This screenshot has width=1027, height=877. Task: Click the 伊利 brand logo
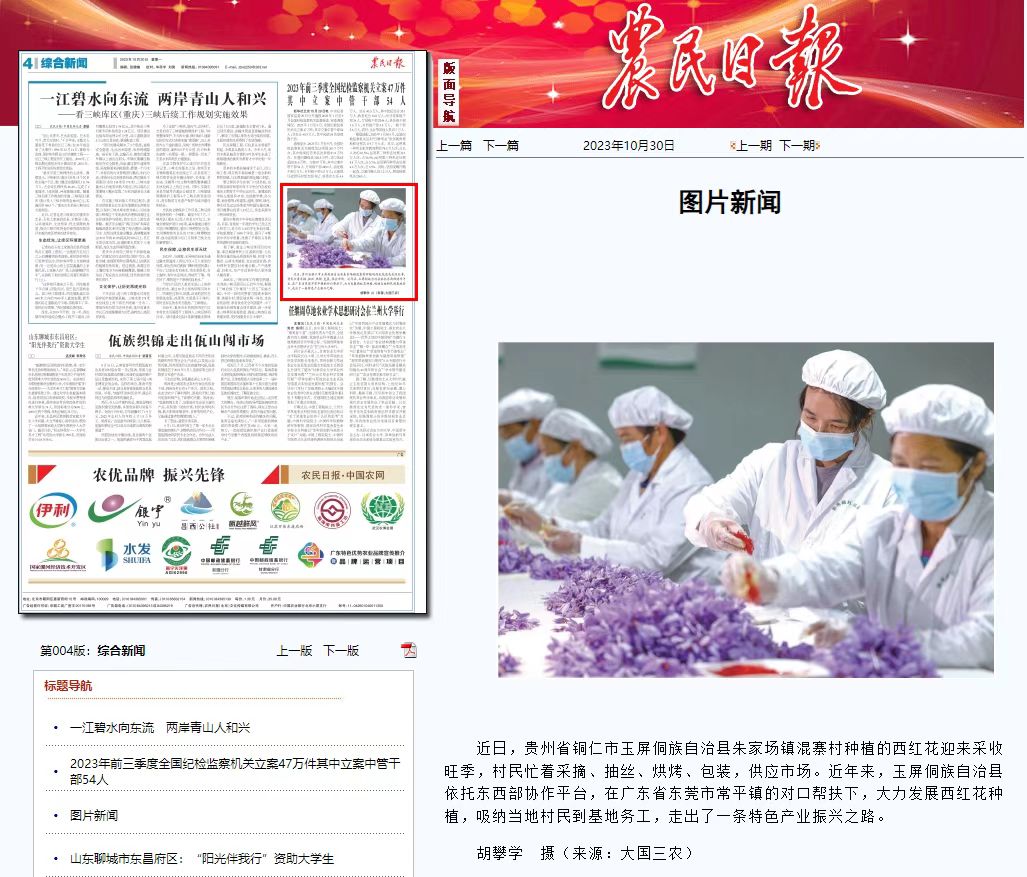52,509
